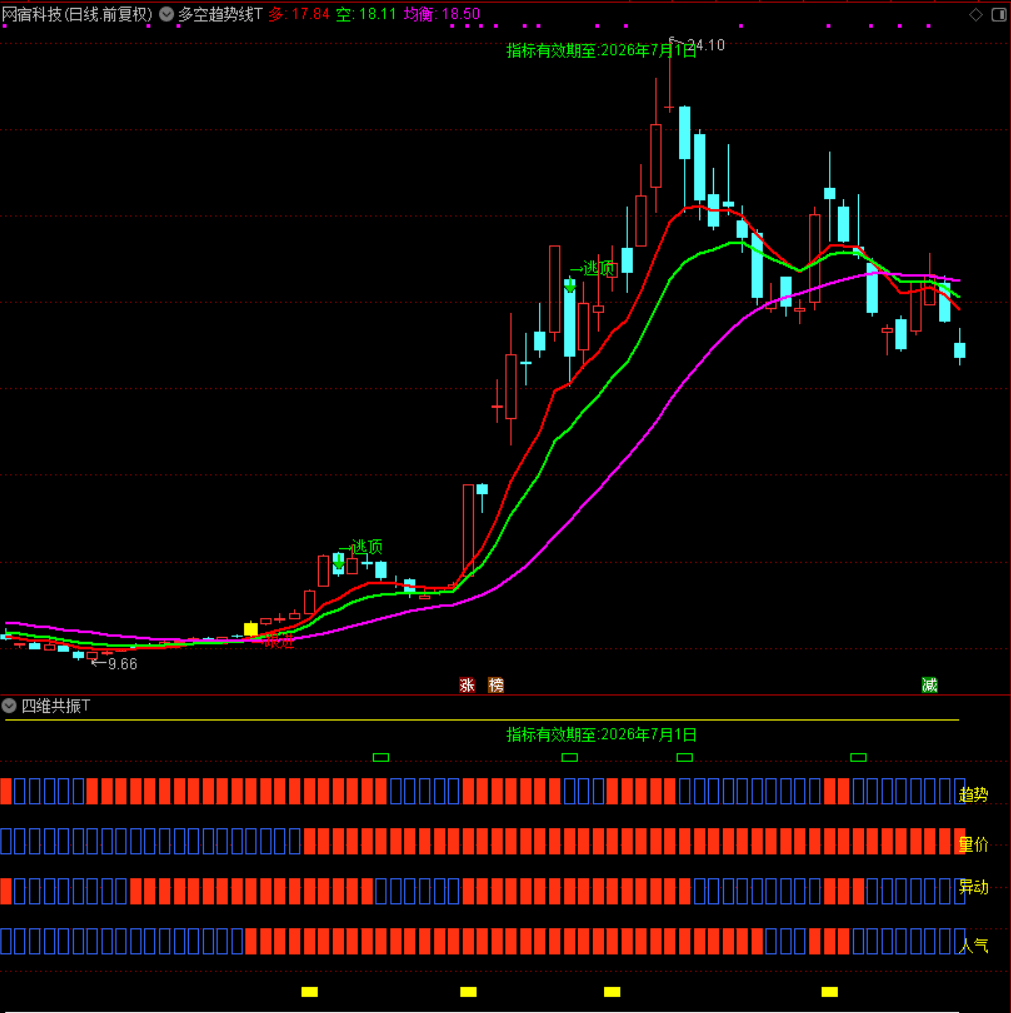
Task: Expand the 四维共振T indicator dropdown arrow
Action: pos(10,706)
